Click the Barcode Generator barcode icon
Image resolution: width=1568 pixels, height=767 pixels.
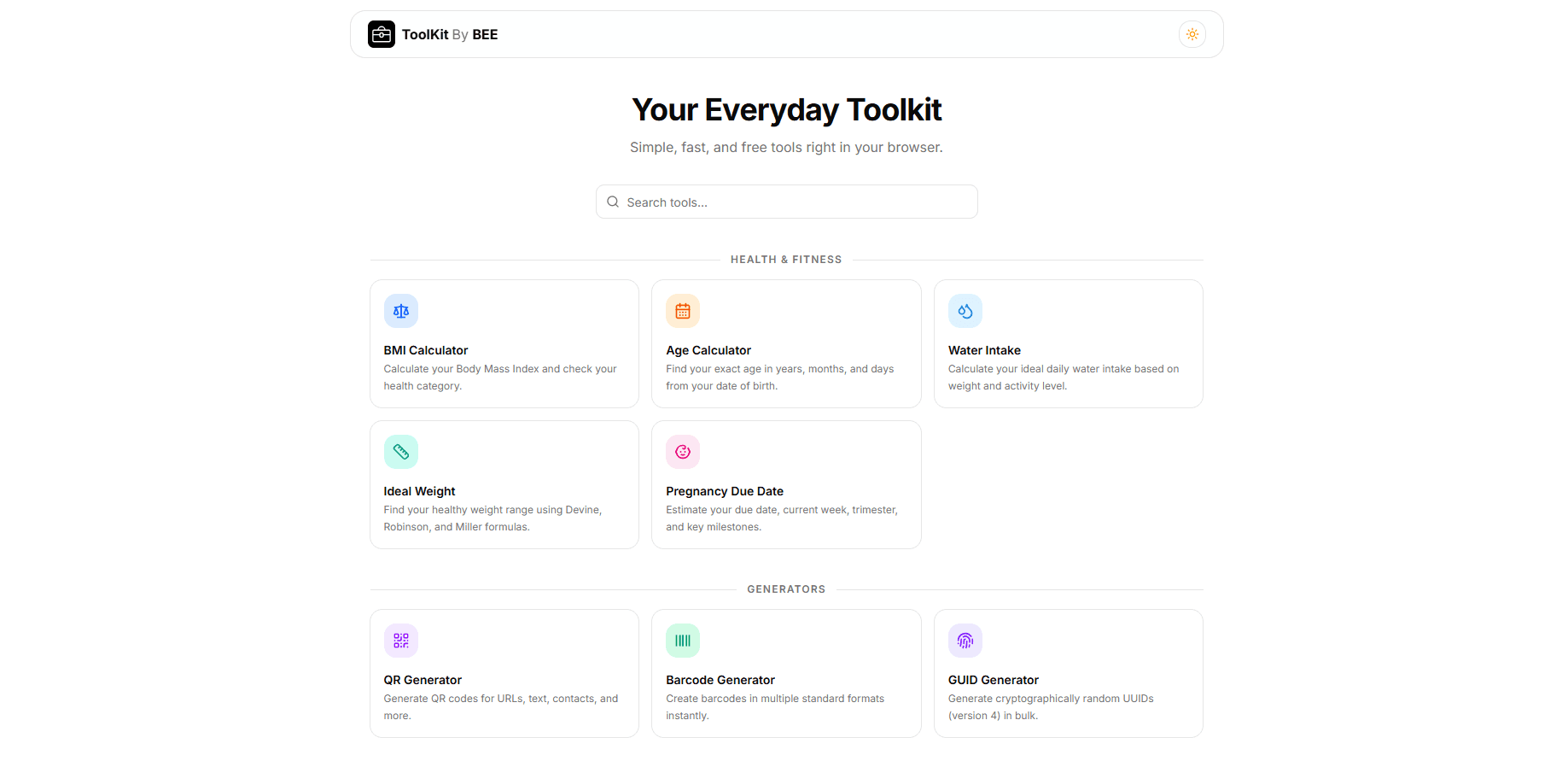(683, 641)
